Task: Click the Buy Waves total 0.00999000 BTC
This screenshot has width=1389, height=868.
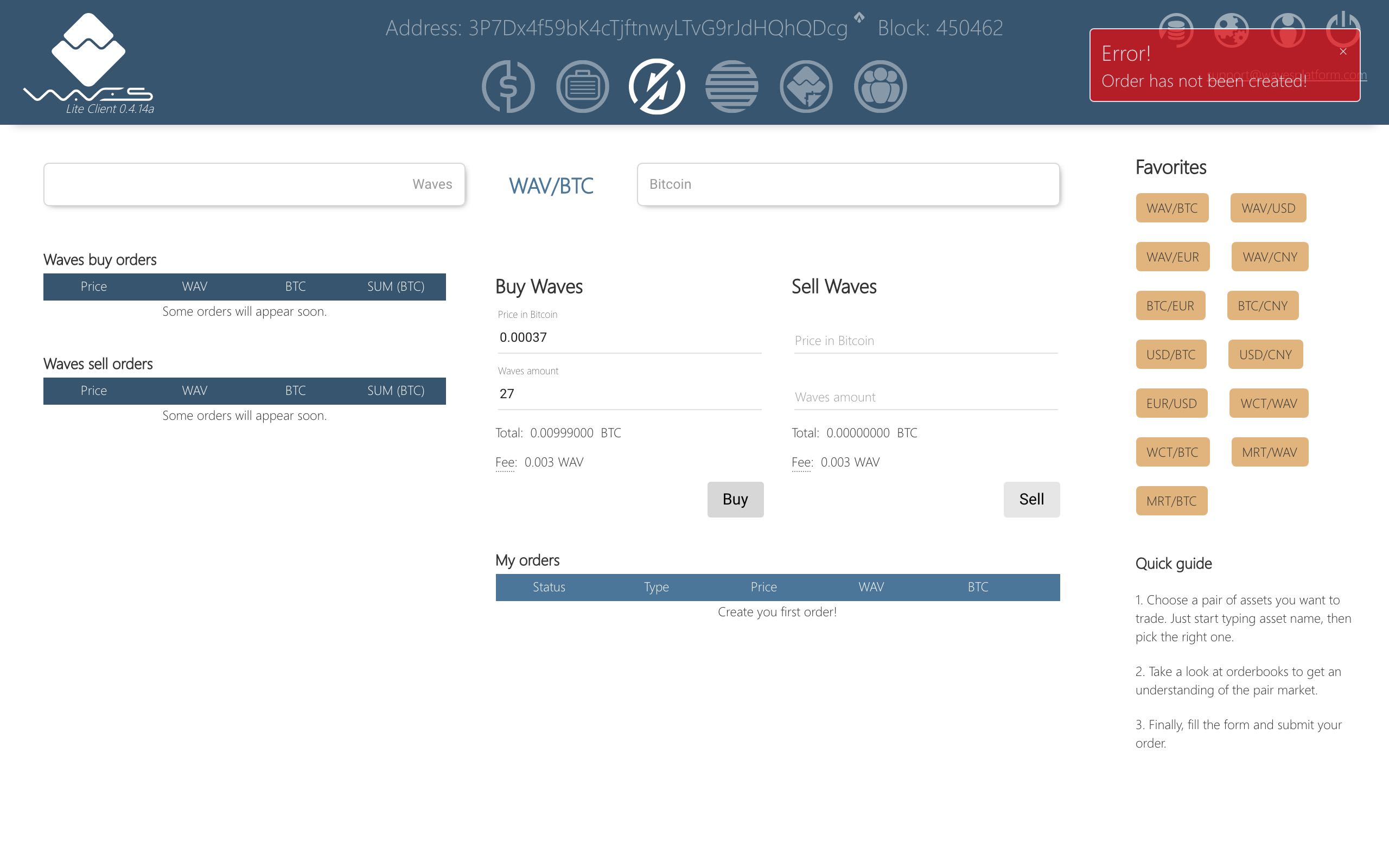Action: [576, 433]
